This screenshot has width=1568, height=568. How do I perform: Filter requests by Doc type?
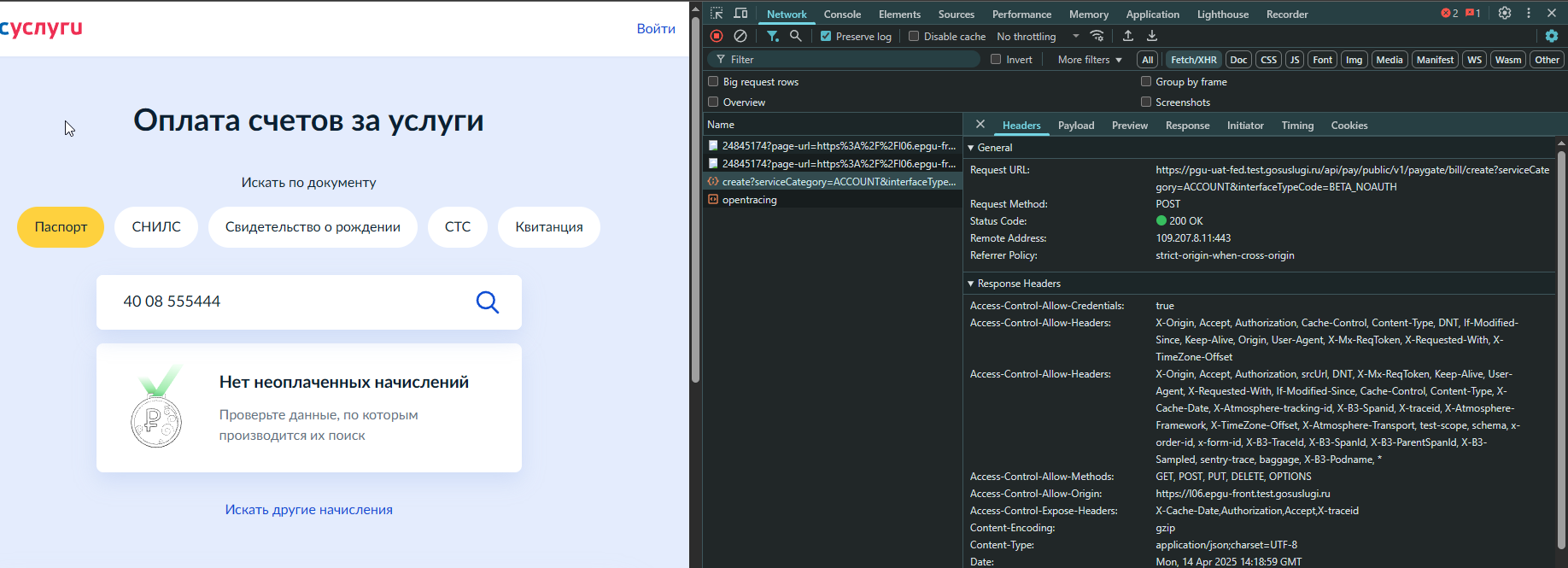(1238, 59)
